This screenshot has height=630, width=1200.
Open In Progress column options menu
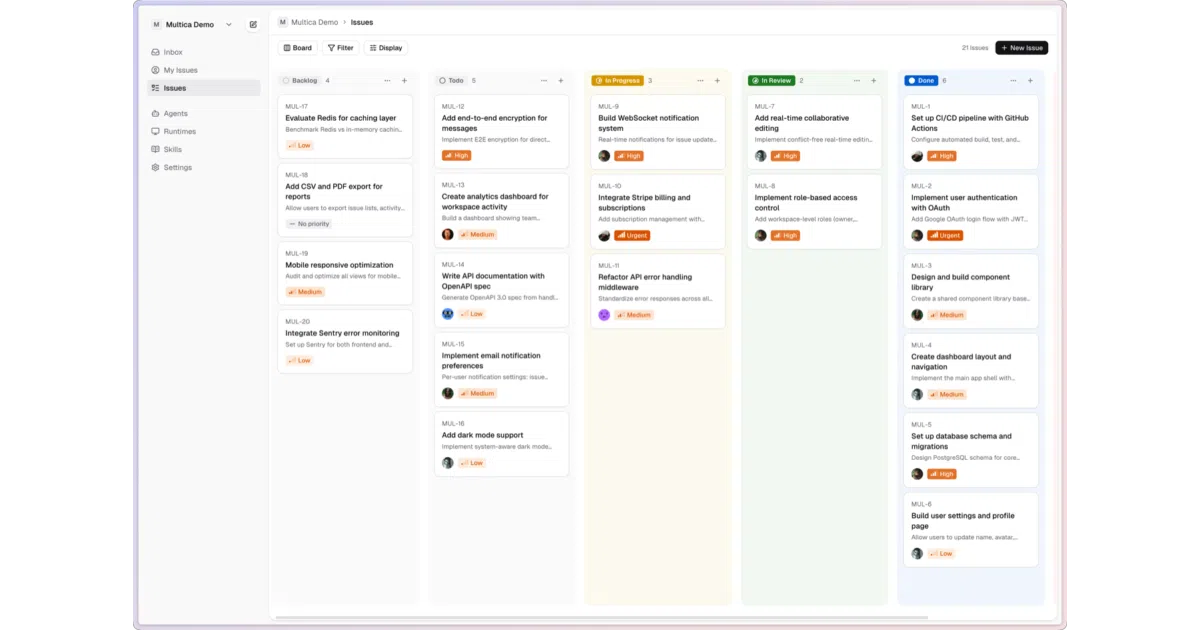click(x=700, y=80)
